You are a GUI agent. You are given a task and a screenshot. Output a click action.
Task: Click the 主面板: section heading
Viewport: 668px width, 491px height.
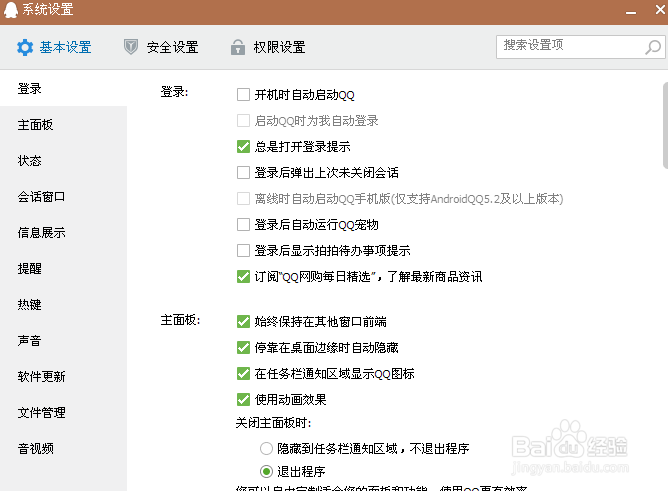pos(180,320)
